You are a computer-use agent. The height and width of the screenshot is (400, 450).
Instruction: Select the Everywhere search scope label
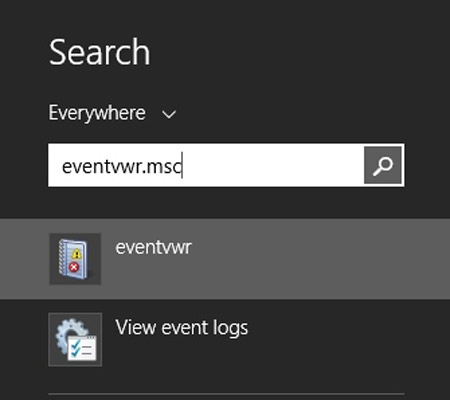97,113
